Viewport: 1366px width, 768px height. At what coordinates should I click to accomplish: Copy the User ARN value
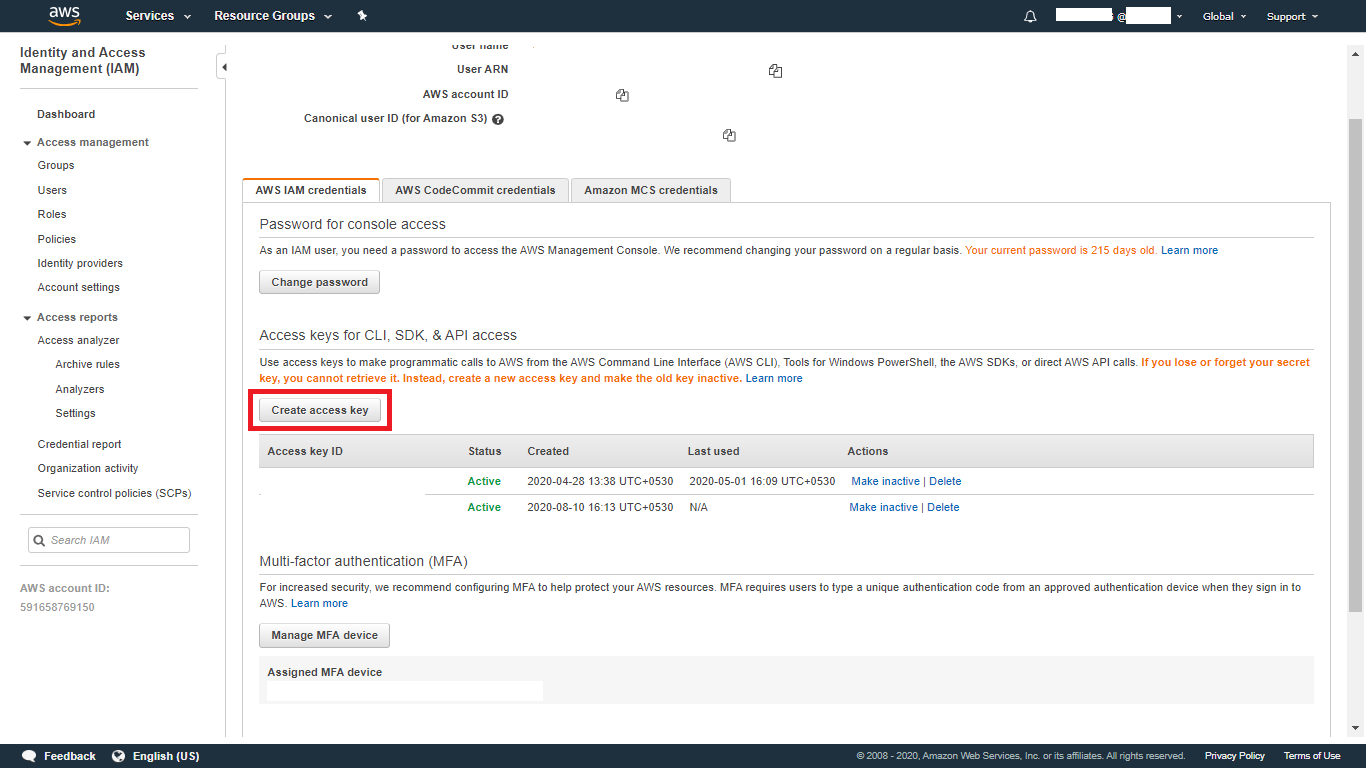pyautogui.click(x=775, y=71)
